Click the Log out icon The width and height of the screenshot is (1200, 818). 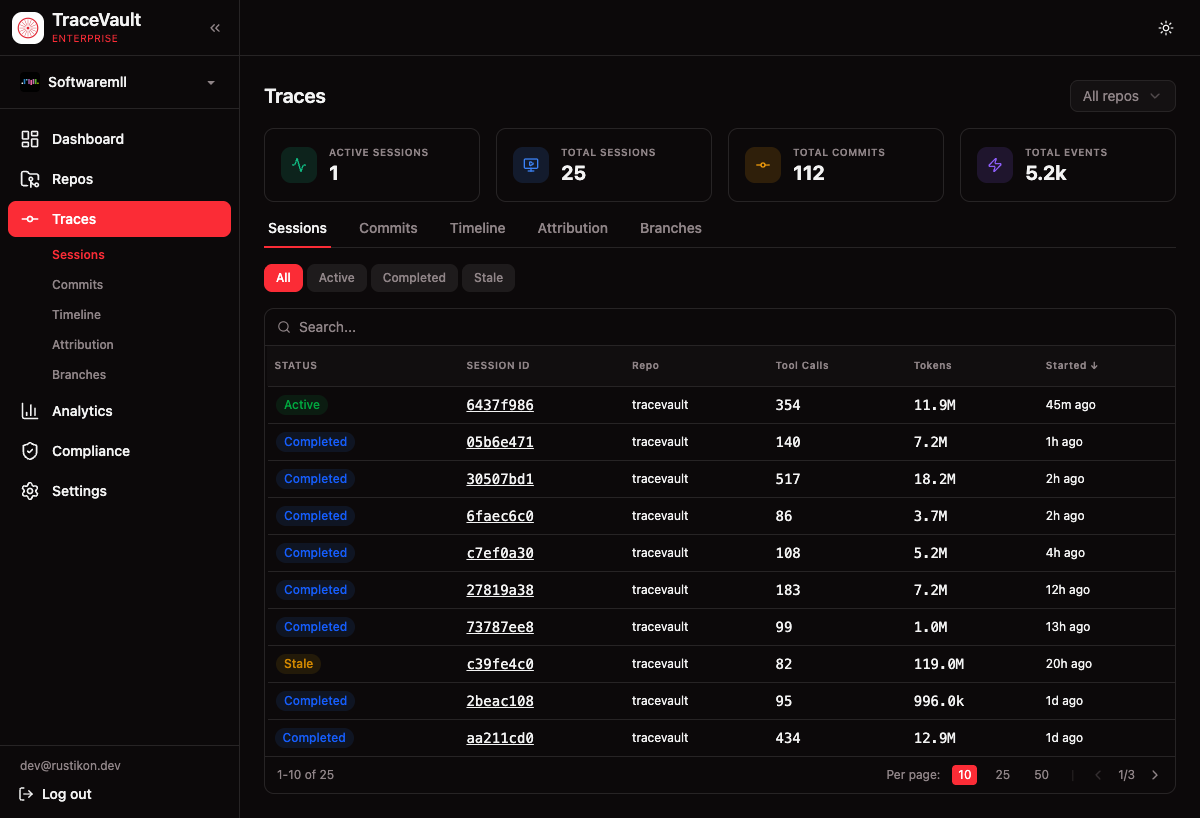coord(27,794)
